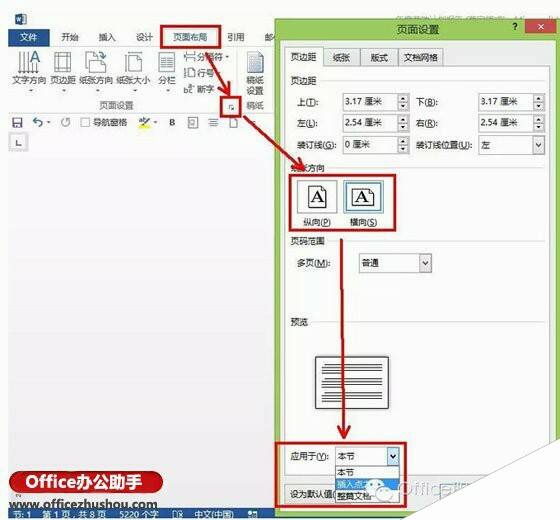Click the 第 1 页, 共 8 页 page indicator
Image resolution: width=560 pixels, height=520 pixels.
click(74, 514)
